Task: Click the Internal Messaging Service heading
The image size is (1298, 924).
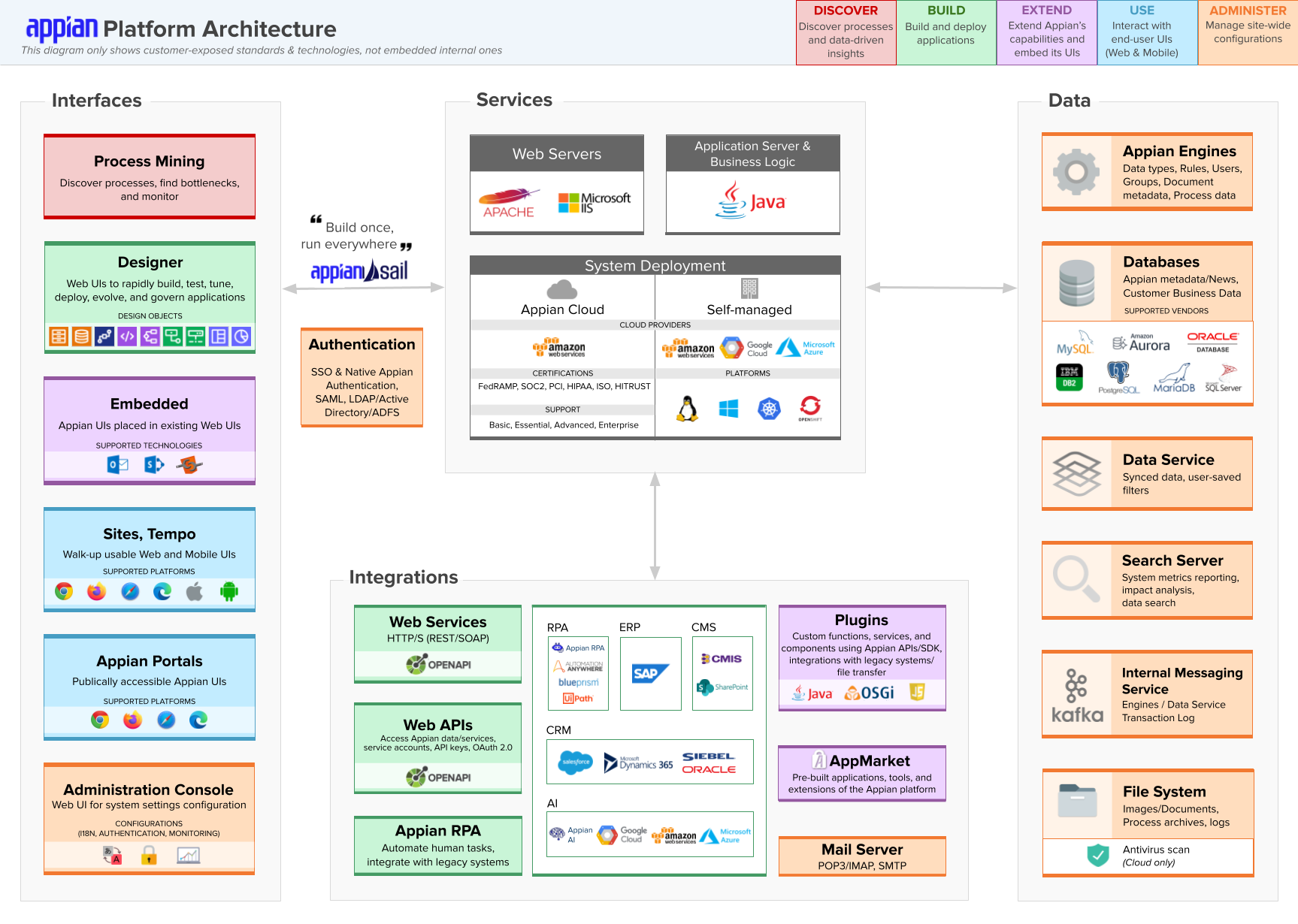Action: [x=1182, y=681]
